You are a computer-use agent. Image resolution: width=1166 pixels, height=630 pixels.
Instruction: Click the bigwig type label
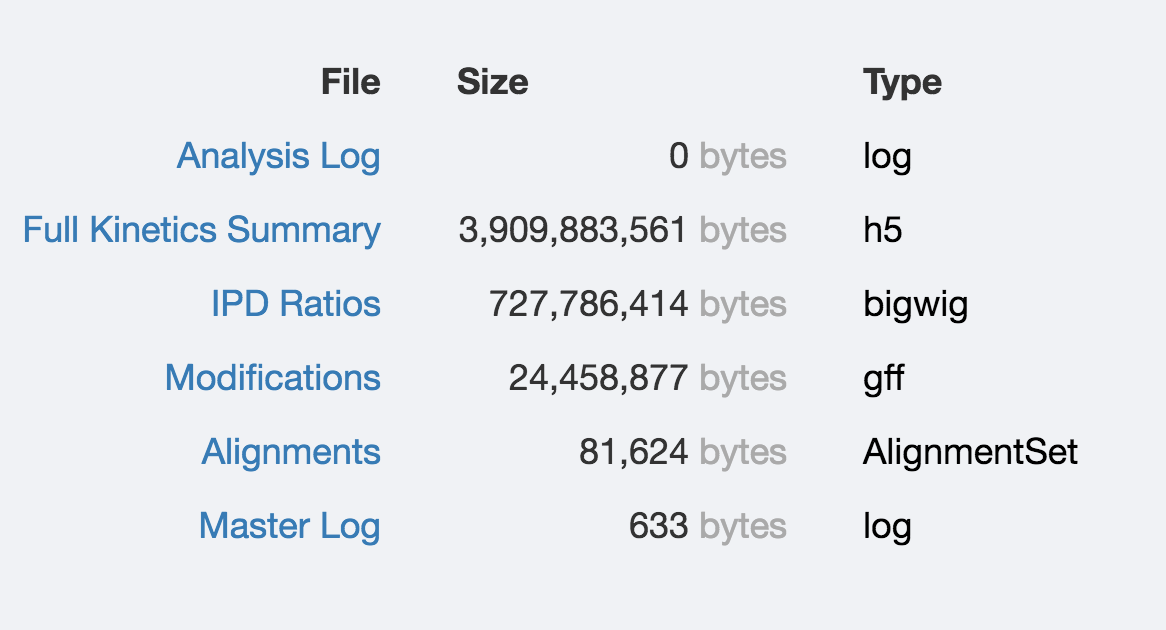point(915,304)
